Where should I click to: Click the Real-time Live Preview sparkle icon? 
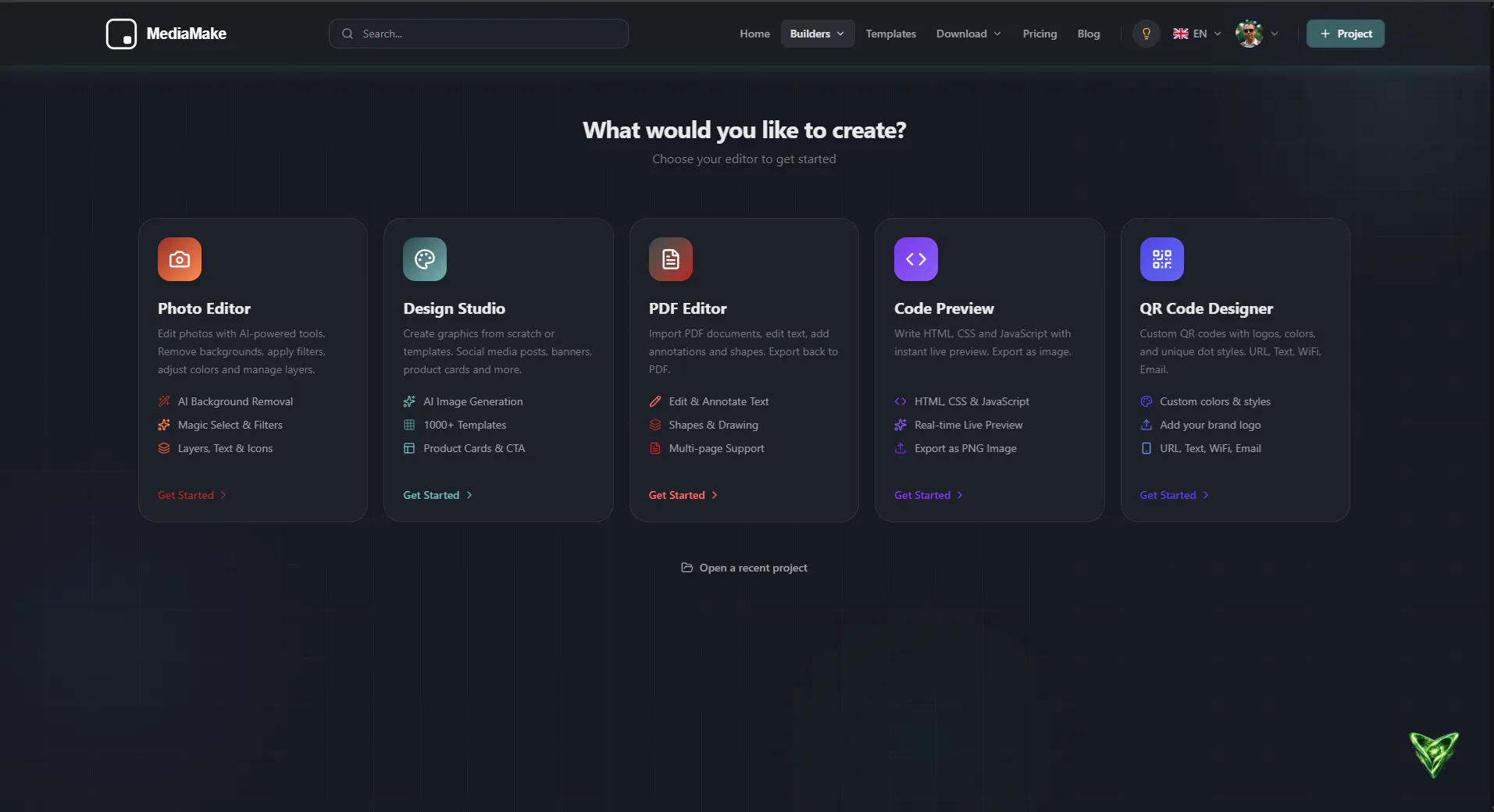(900, 425)
